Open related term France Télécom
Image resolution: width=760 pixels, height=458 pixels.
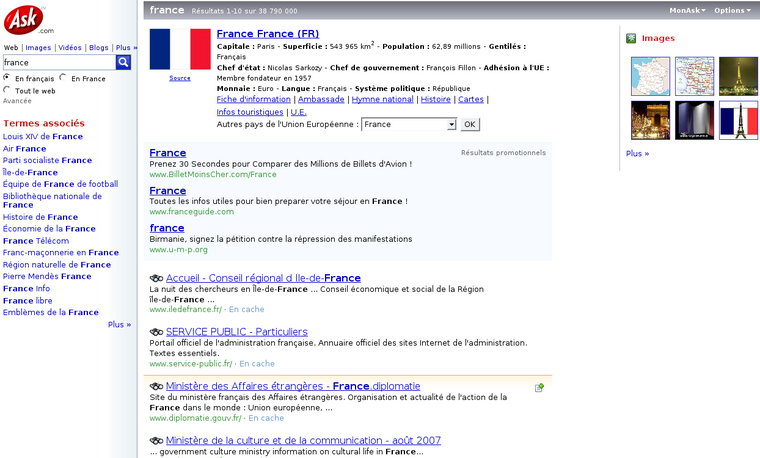pyautogui.click(x=36, y=241)
